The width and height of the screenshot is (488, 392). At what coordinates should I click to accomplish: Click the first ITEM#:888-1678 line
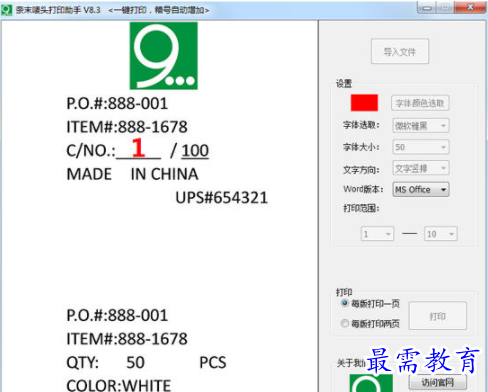coord(127,127)
